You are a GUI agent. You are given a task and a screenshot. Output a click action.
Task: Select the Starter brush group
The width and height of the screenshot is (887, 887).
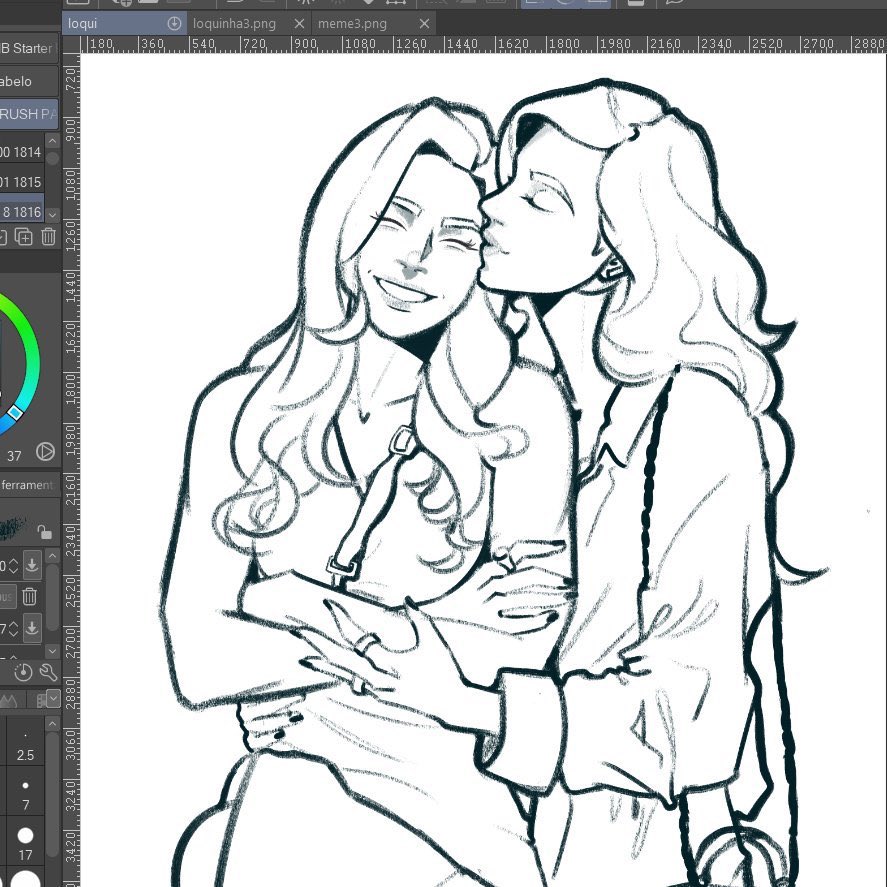(x=28, y=49)
